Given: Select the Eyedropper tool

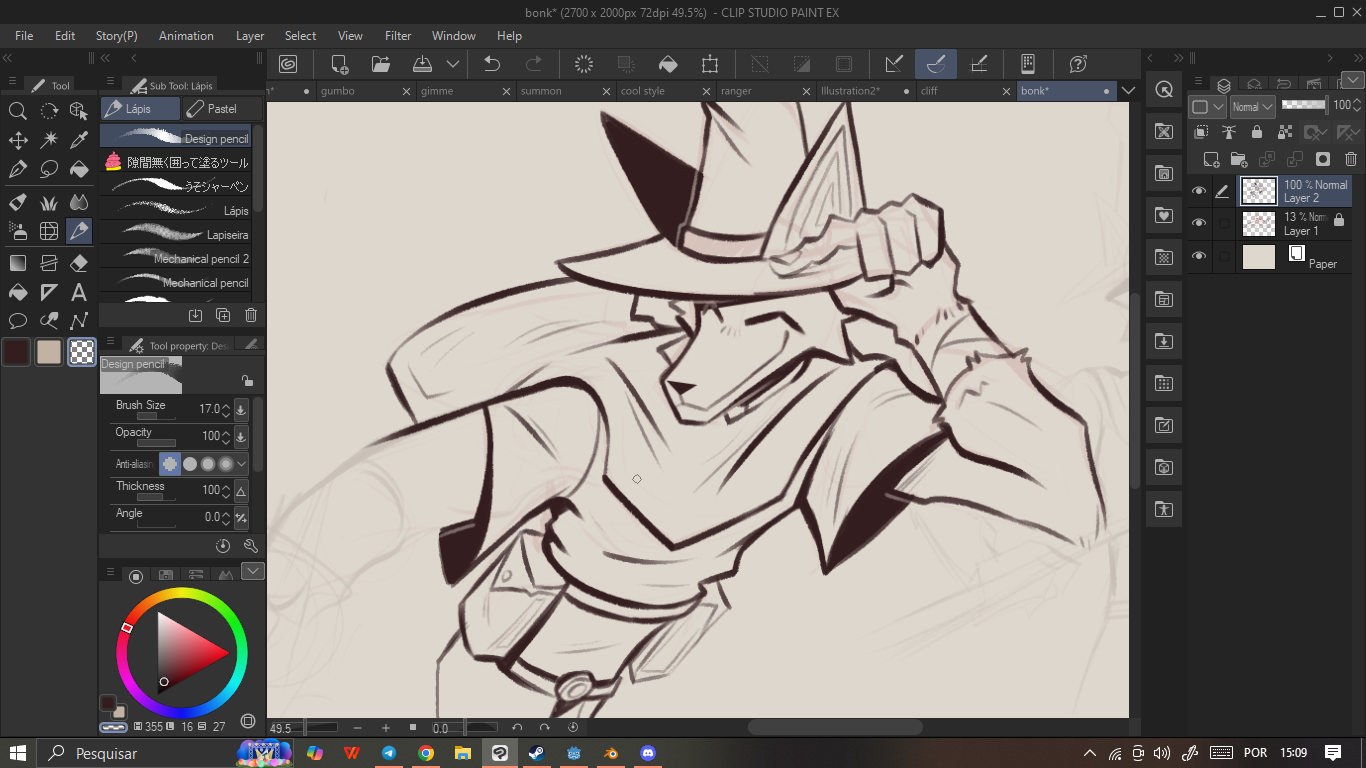Looking at the screenshot, I should tap(79, 139).
